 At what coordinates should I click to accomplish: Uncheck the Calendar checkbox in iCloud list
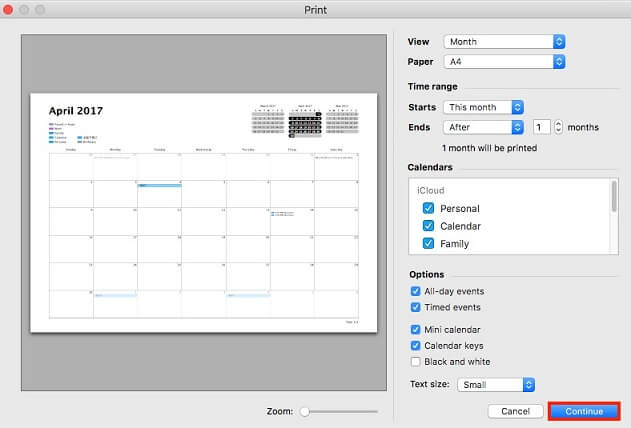click(x=428, y=226)
